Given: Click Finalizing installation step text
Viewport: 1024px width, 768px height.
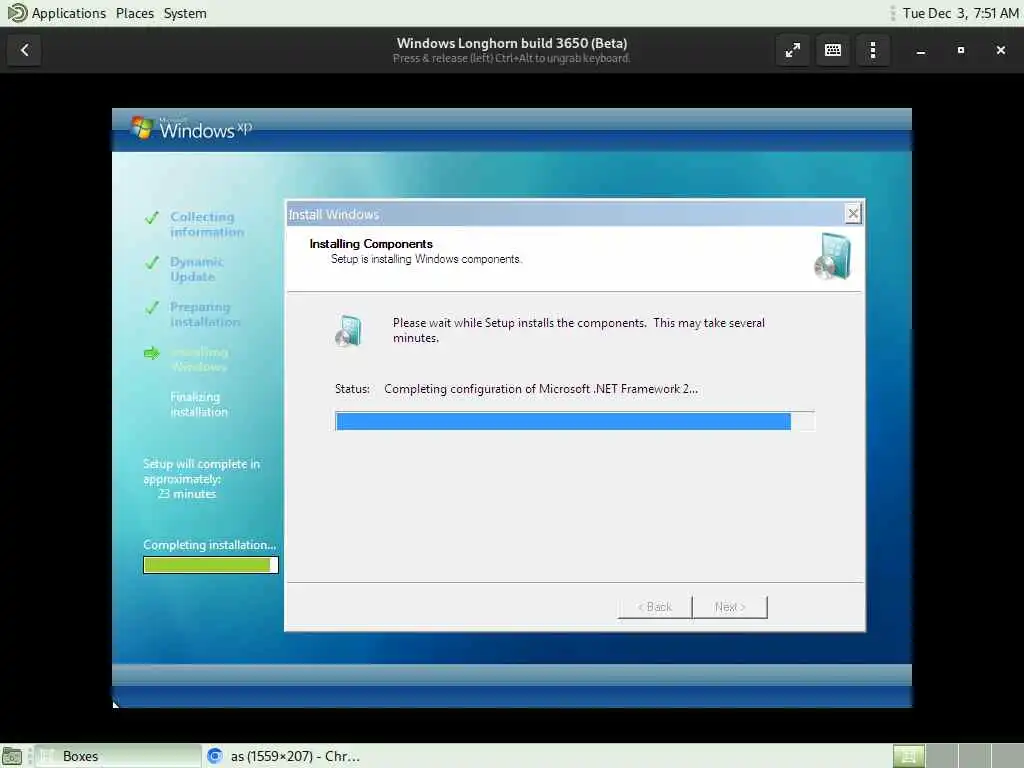Looking at the screenshot, I should tap(199, 404).
